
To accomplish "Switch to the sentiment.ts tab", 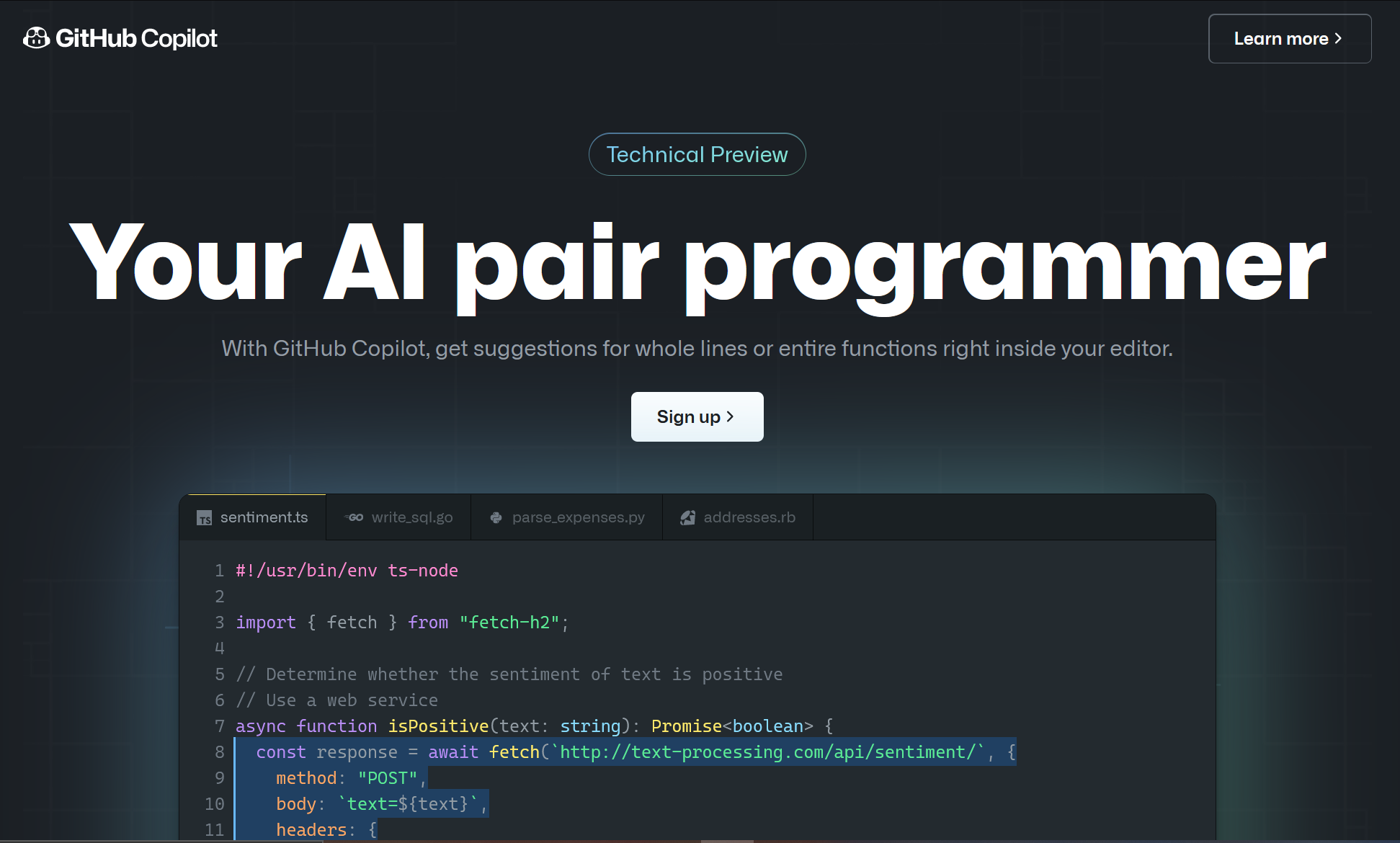I will [x=253, y=517].
